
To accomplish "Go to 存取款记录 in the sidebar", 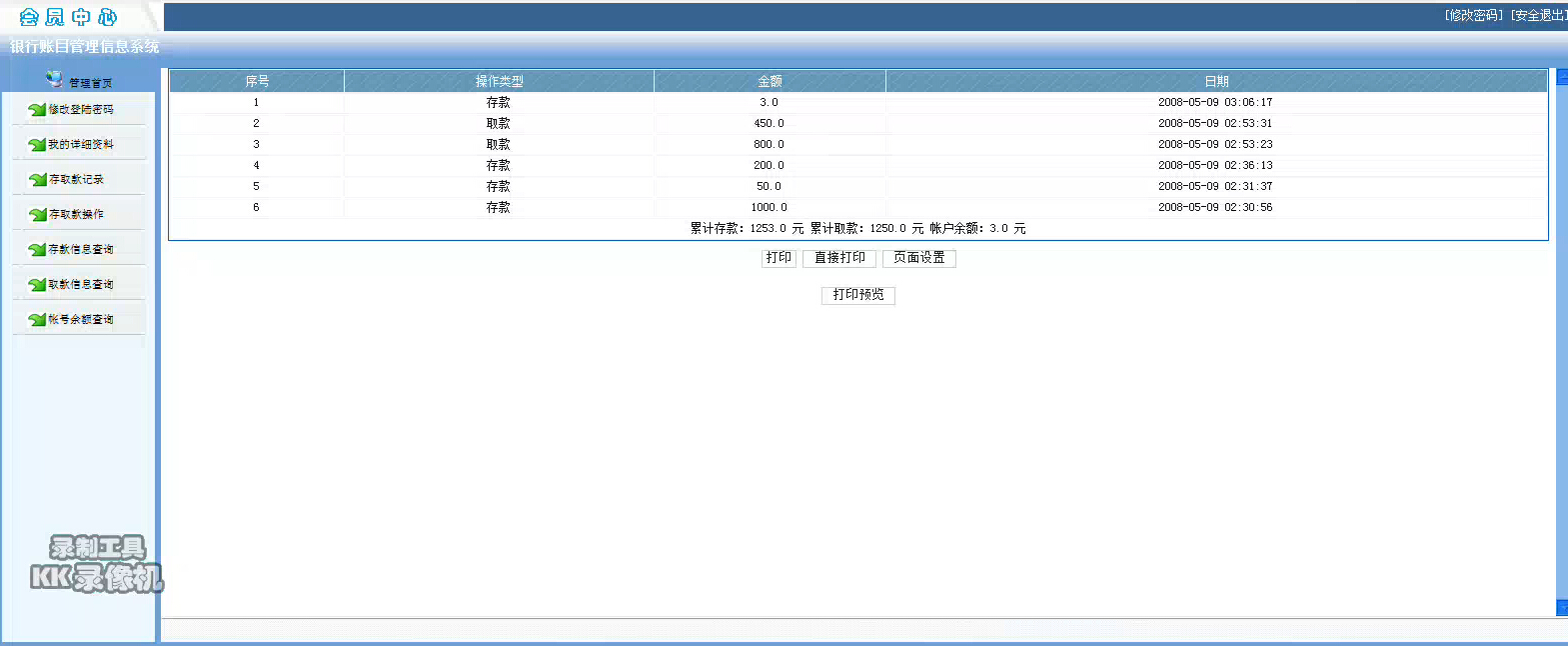I will (77, 179).
